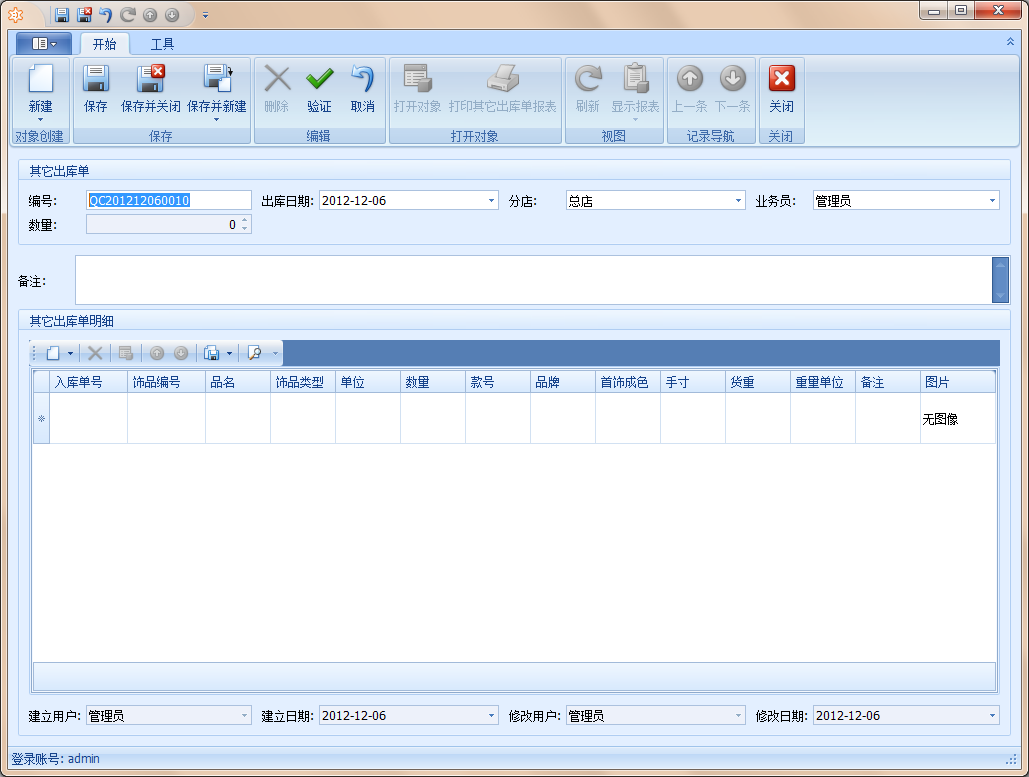Click the 货重 column header

click(x=758, y=382)
